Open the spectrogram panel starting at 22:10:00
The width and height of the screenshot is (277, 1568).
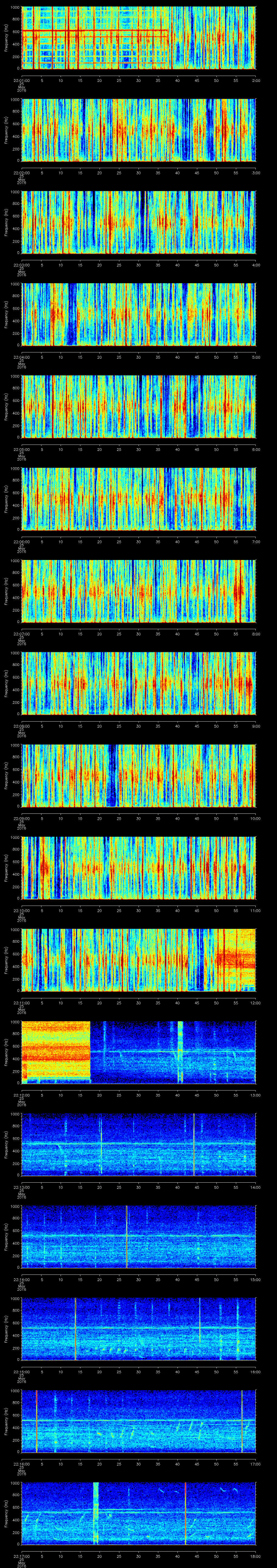click(139, 868)
